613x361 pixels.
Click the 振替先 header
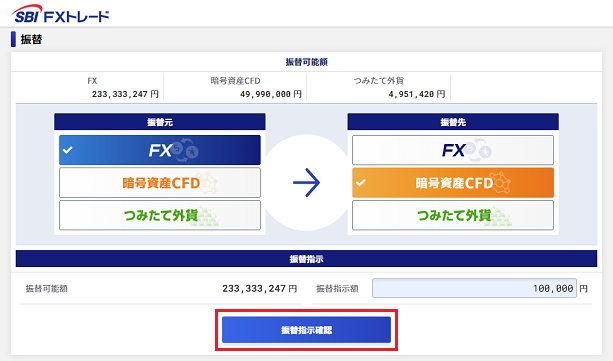click(453, 122)
